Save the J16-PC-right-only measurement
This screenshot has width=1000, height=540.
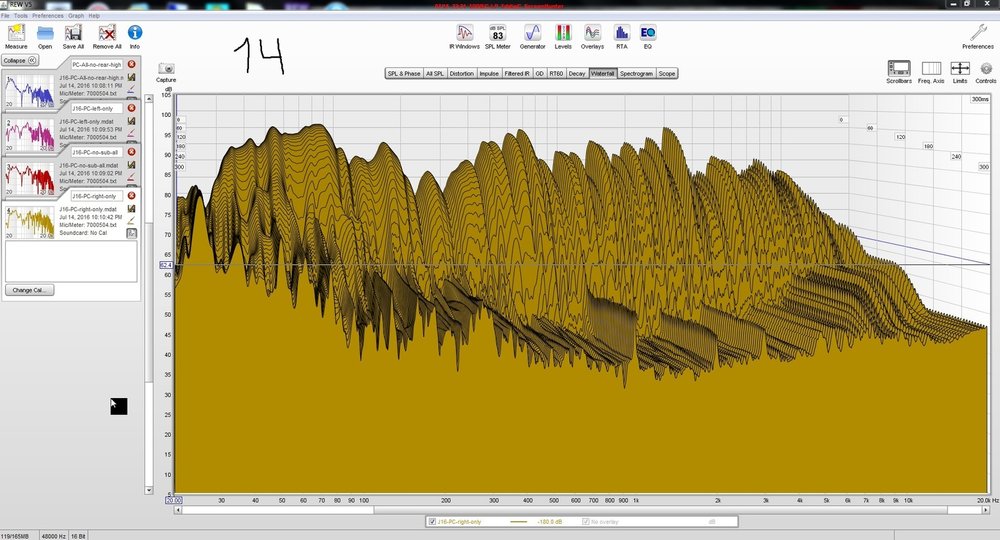[x=131, y=208]
